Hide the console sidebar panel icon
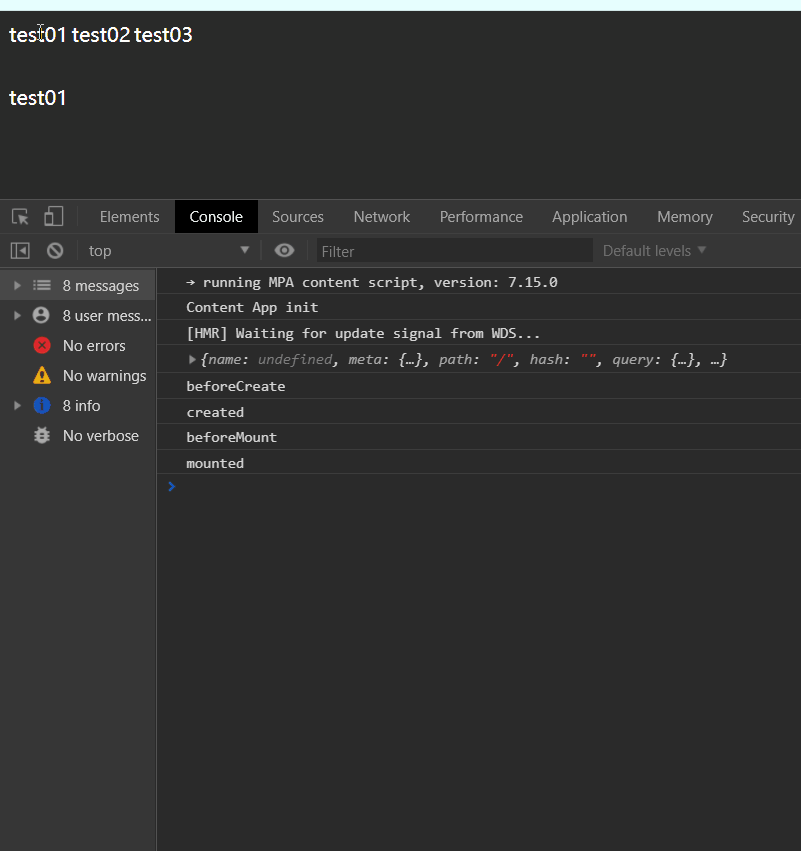The width and height of the screenshot is (801, 851). [20, 250]
